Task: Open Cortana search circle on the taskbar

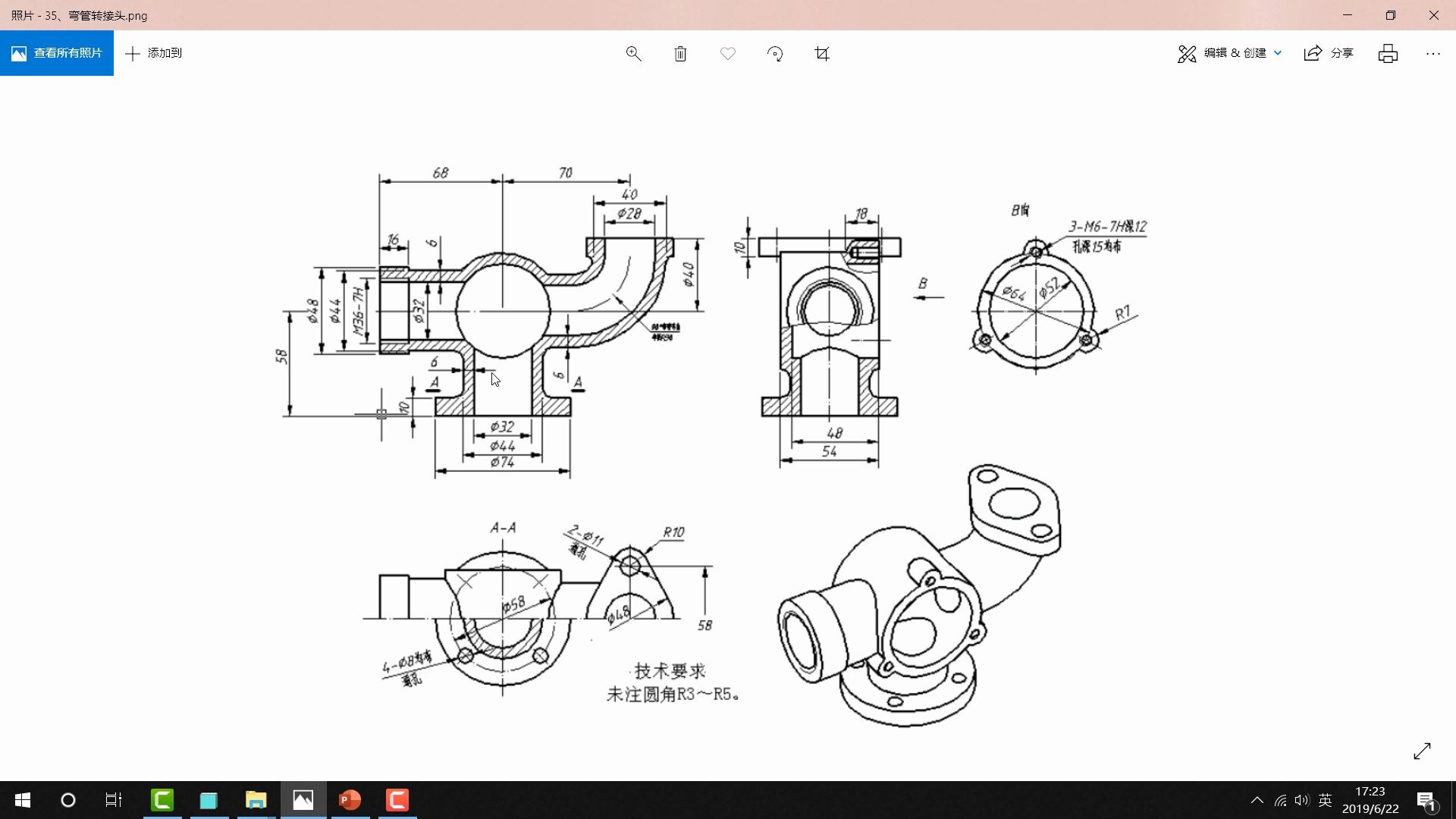Action: (x=68, y=800)
